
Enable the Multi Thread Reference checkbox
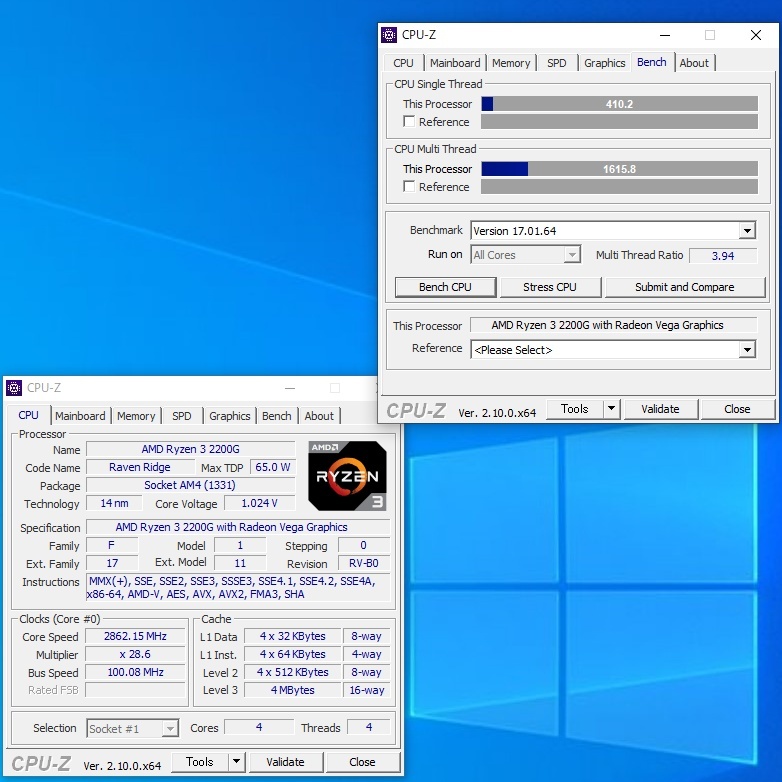click(409, 187)
